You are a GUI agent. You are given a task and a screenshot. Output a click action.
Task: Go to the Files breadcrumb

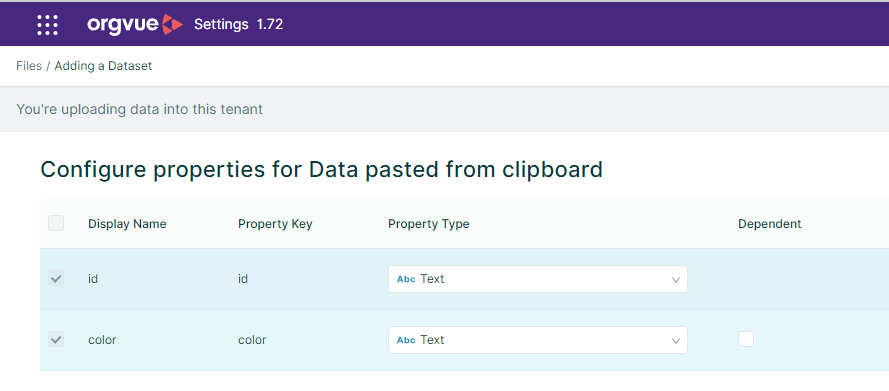click(29, 66)
